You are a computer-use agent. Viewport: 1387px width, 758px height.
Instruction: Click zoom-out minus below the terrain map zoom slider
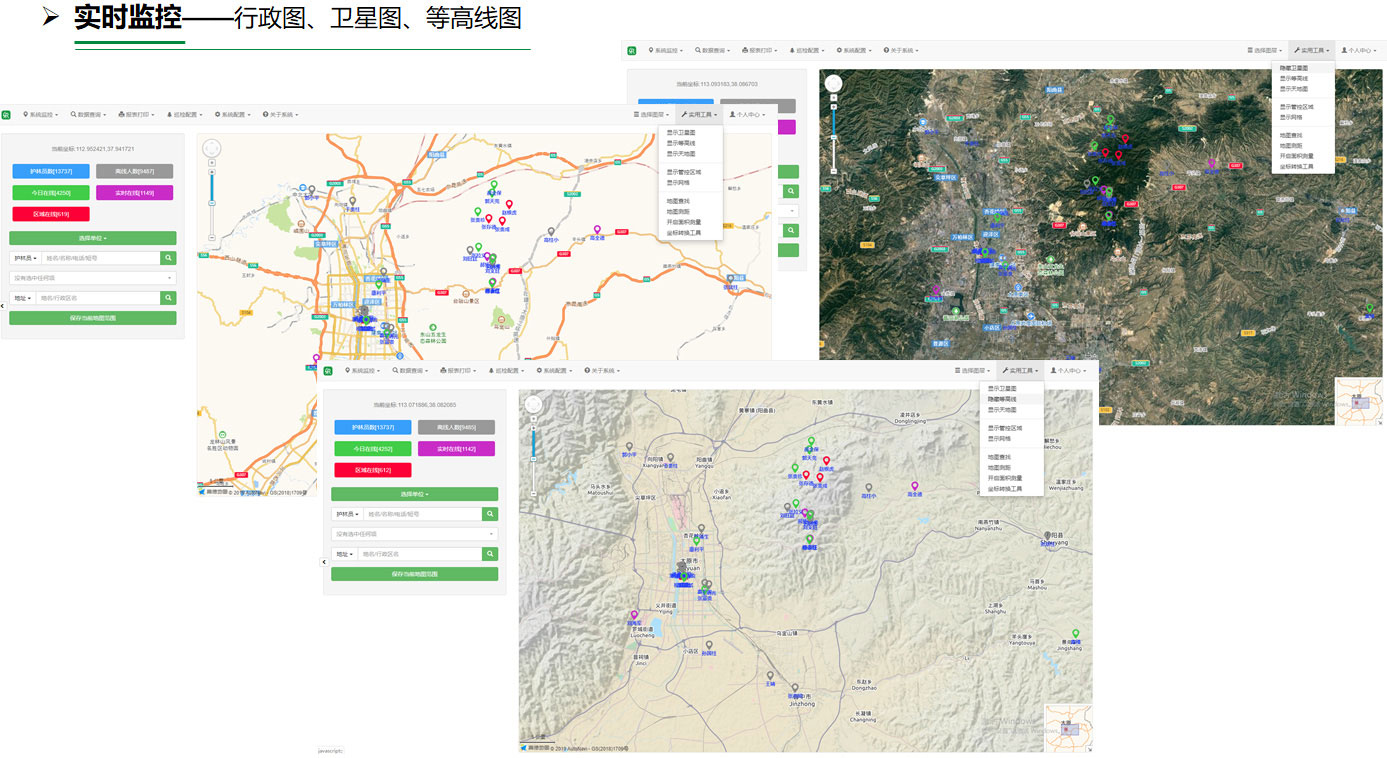533,493
